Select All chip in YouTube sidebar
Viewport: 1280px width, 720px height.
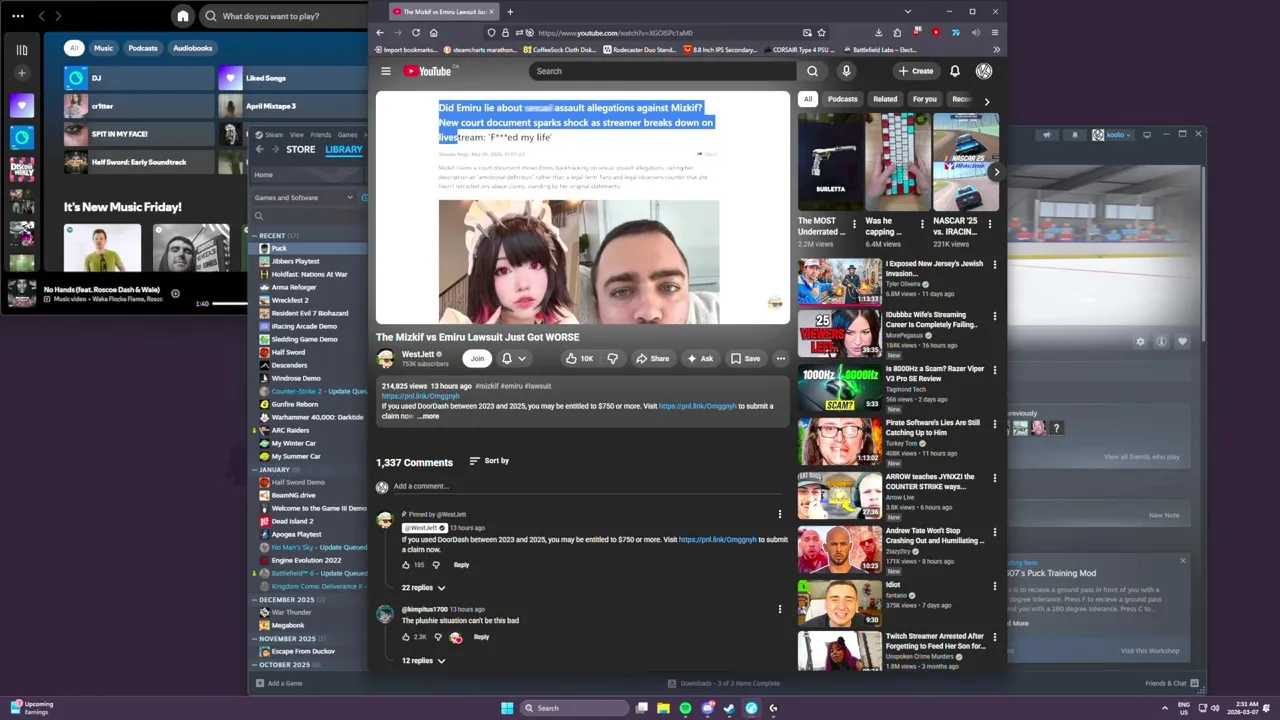click(x=807, y=99)
